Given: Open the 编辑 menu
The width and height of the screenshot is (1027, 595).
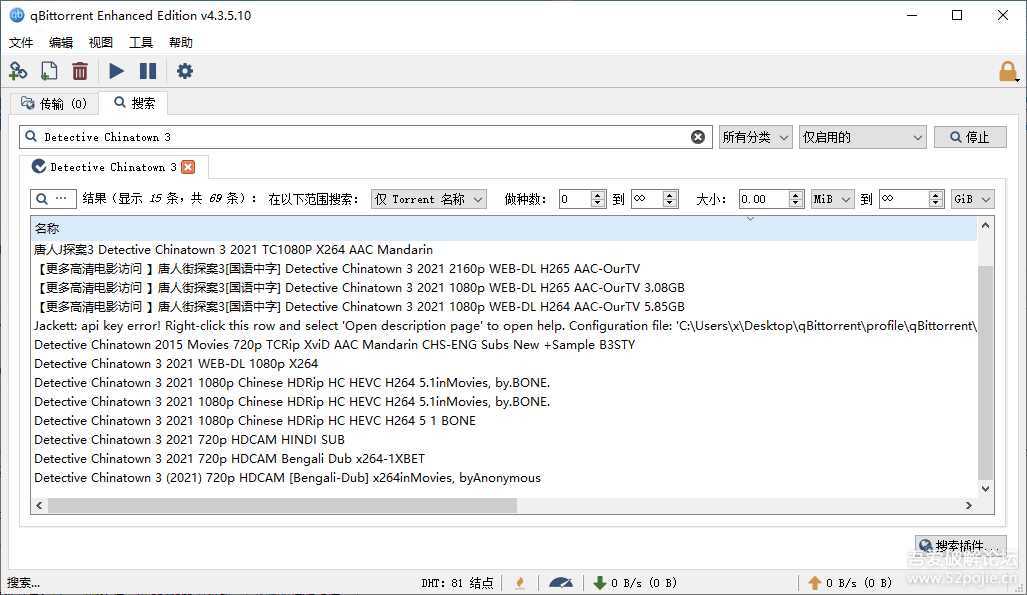Looking at the screenshot, I should (x=61, y=43).
